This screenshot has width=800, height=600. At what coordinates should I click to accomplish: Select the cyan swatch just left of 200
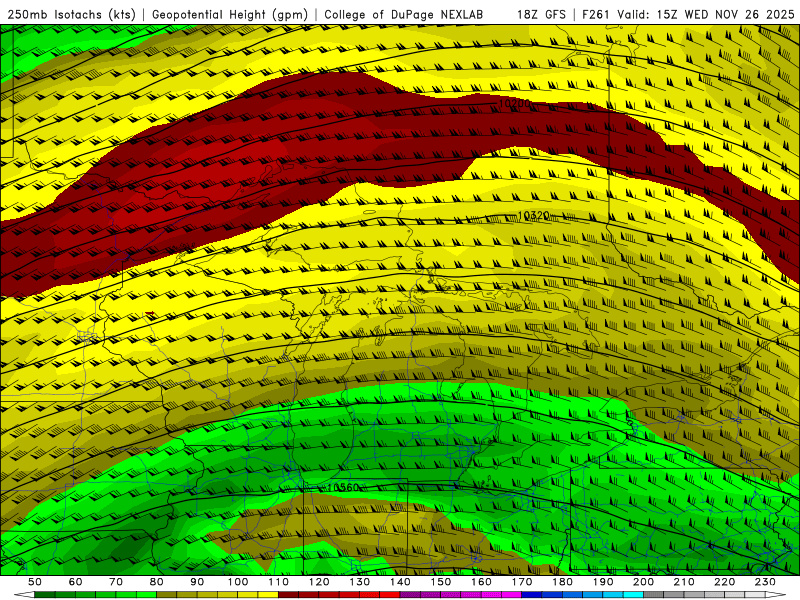(x=634, y=594)
